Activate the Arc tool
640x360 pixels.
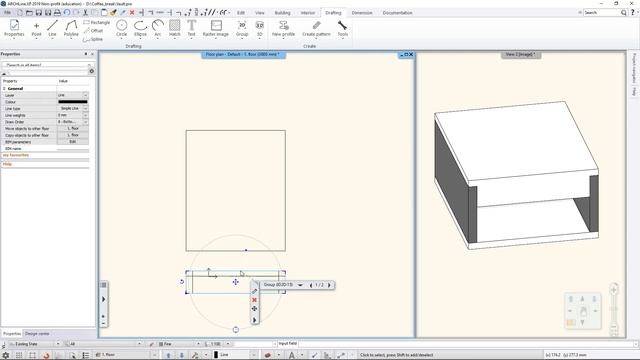(158, 28)
